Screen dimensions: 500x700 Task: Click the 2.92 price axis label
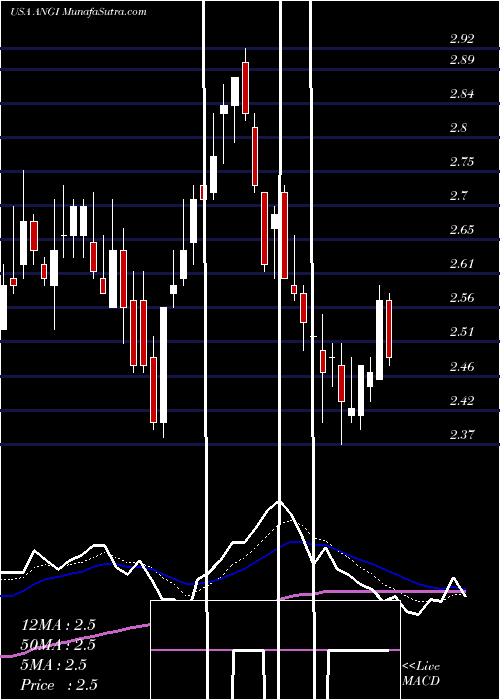(462, 39)
